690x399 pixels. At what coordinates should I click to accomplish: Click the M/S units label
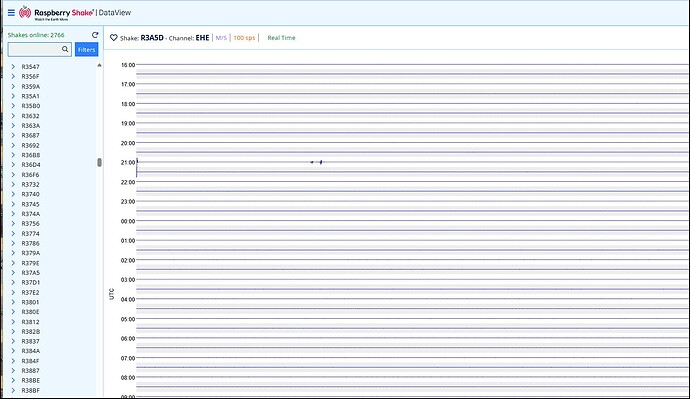(221, 38)
